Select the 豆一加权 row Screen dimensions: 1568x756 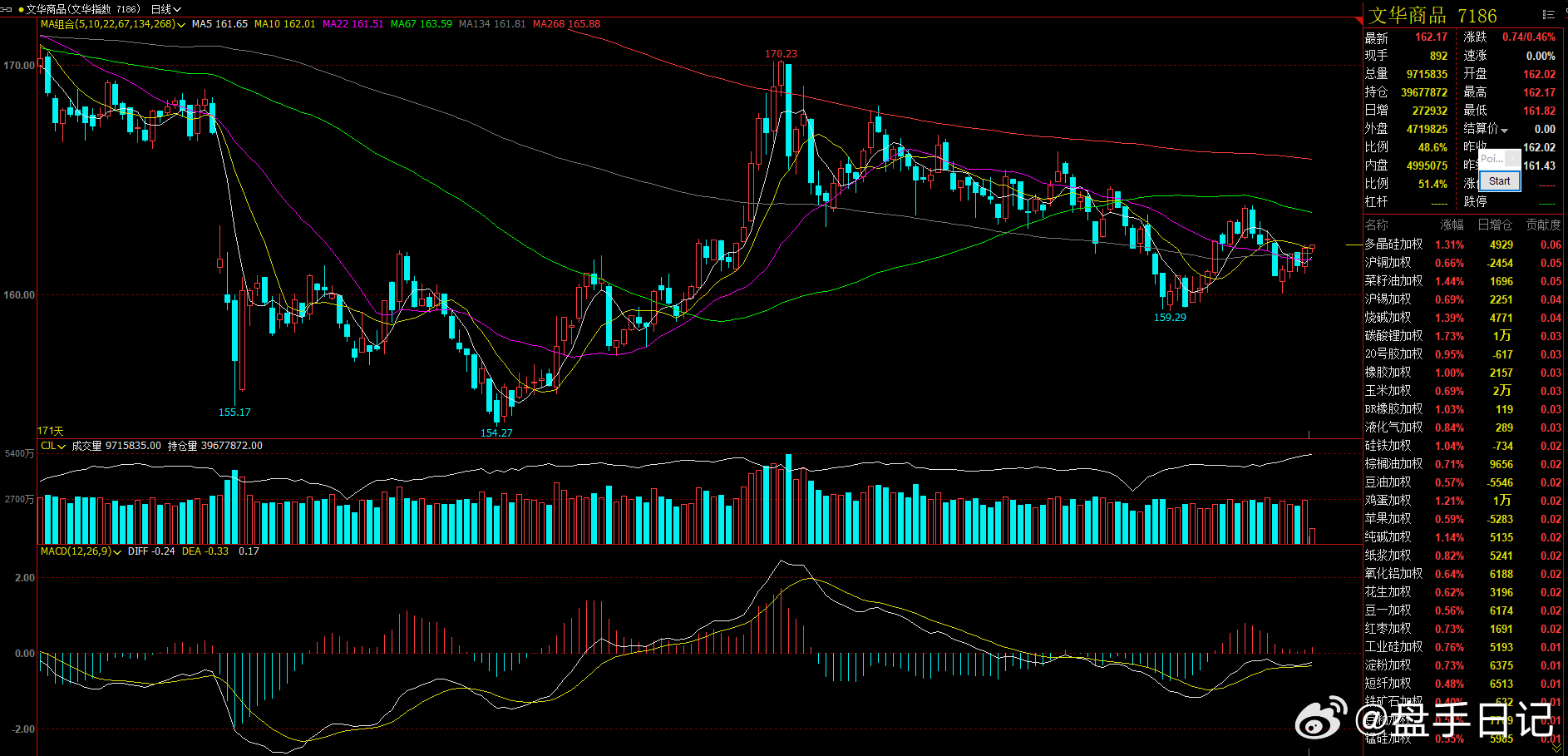click(x=1463, y=610)
